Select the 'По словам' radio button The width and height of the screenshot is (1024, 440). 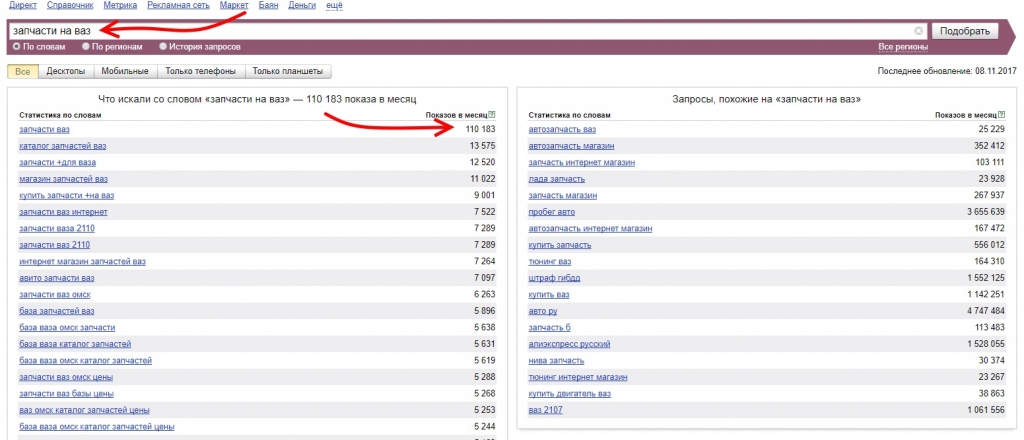click(16, 47)
